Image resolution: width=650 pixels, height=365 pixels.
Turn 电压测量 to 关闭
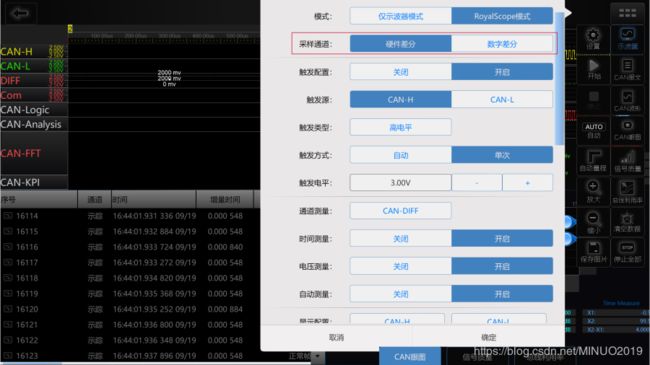coord(400,266)
